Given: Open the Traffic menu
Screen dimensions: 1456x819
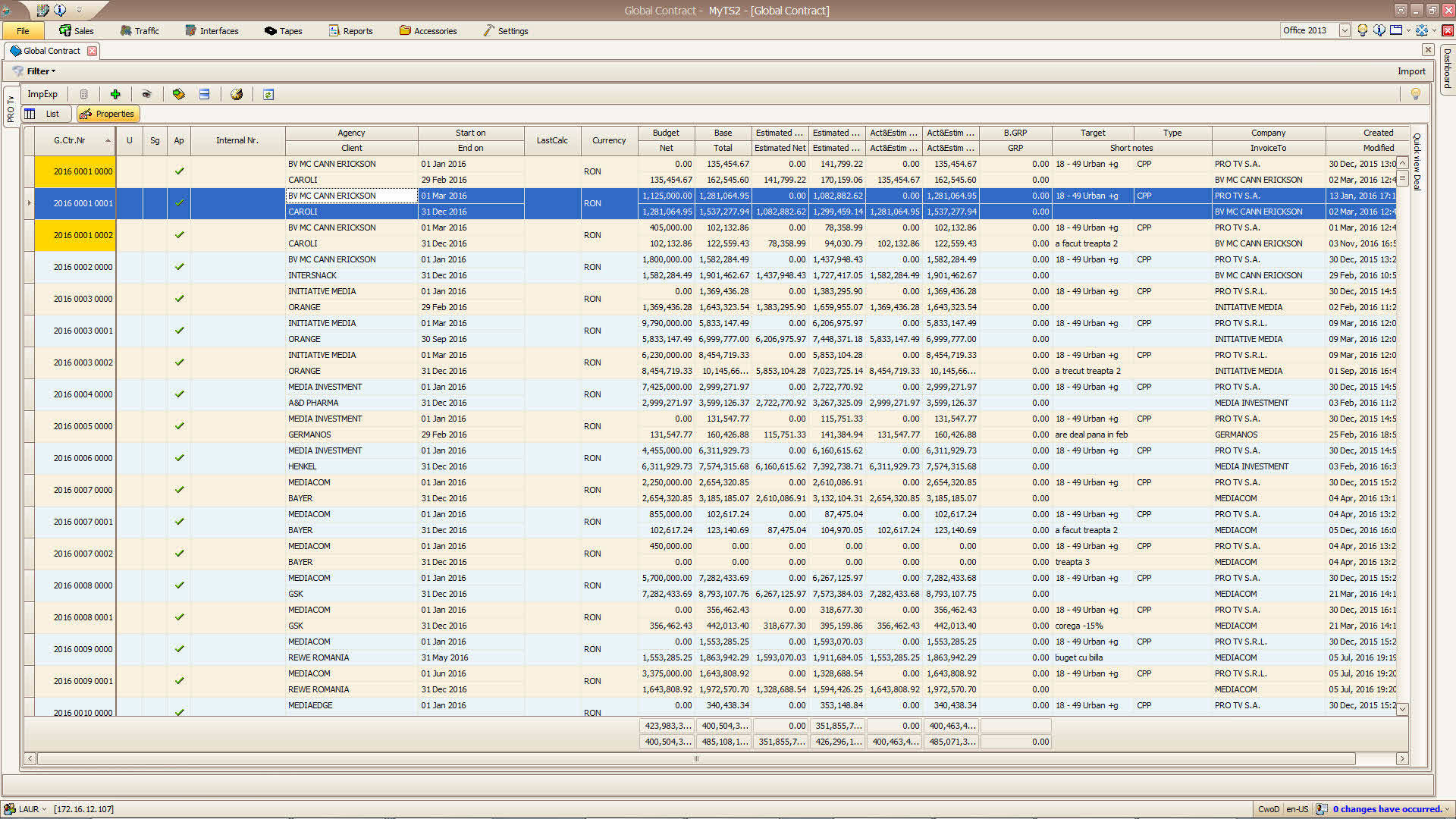Looking at the screenshot, I should point(140,31).
